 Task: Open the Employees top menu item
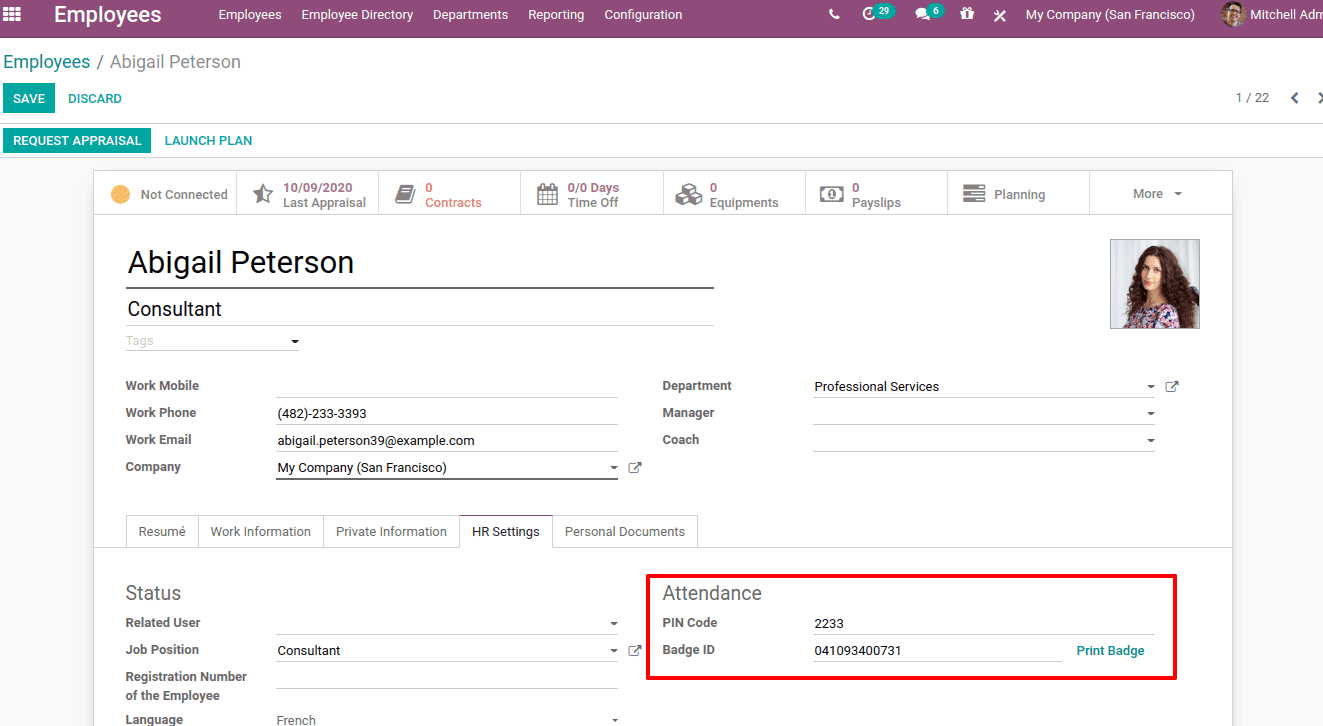pyautogui.click(x=250, y=15)
